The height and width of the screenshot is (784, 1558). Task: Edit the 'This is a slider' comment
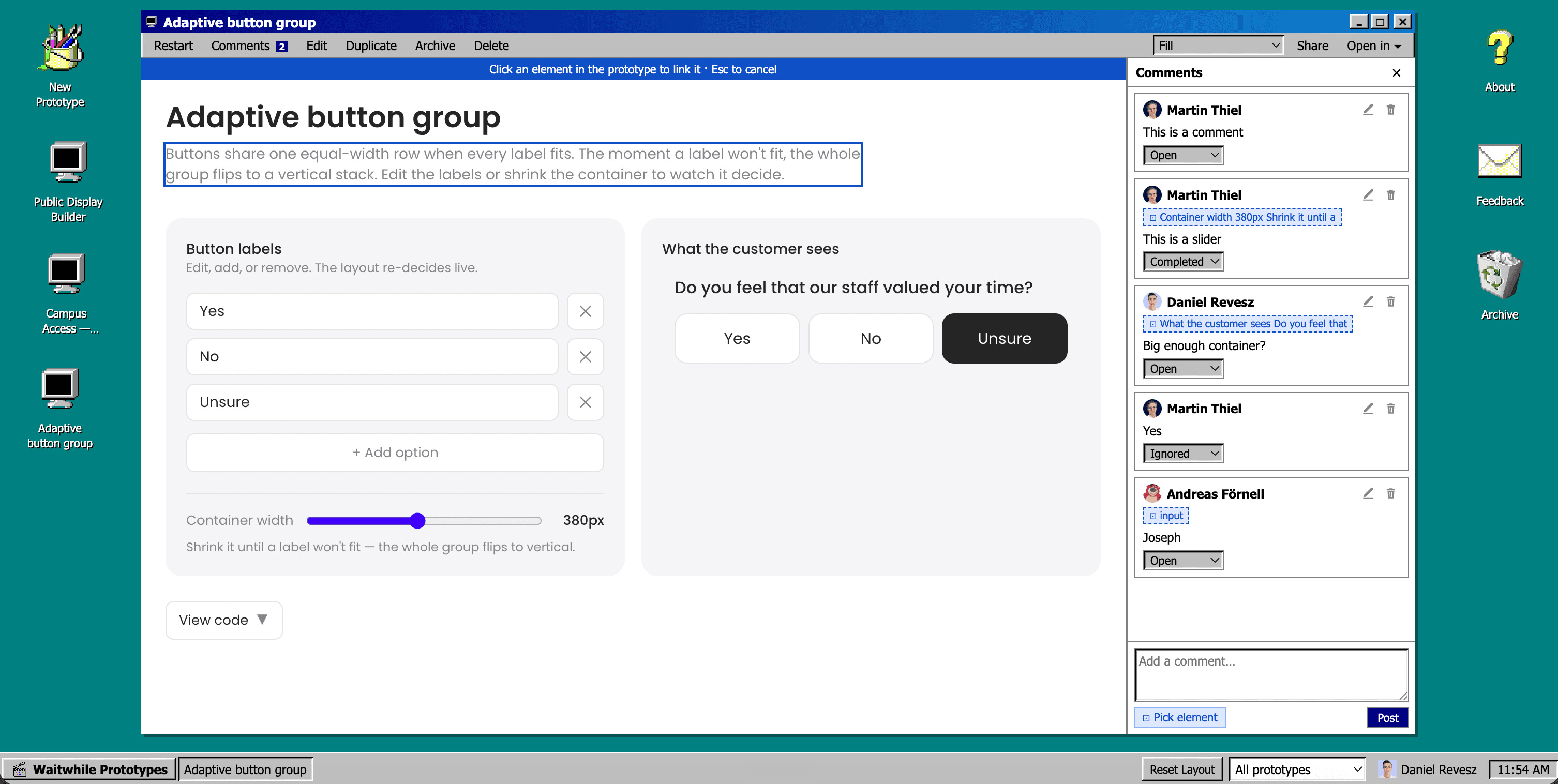[x=1368, y=194]
